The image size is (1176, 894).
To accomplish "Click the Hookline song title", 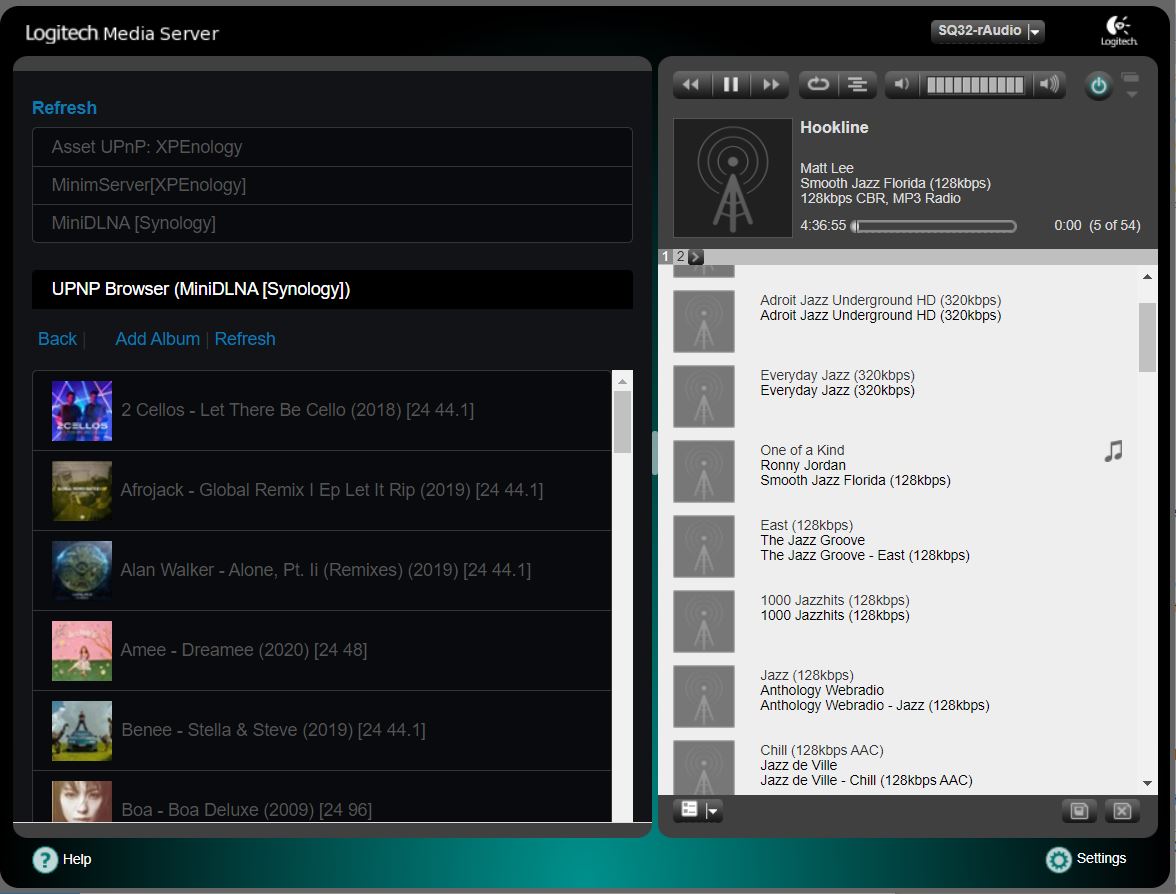I will 834,128.
